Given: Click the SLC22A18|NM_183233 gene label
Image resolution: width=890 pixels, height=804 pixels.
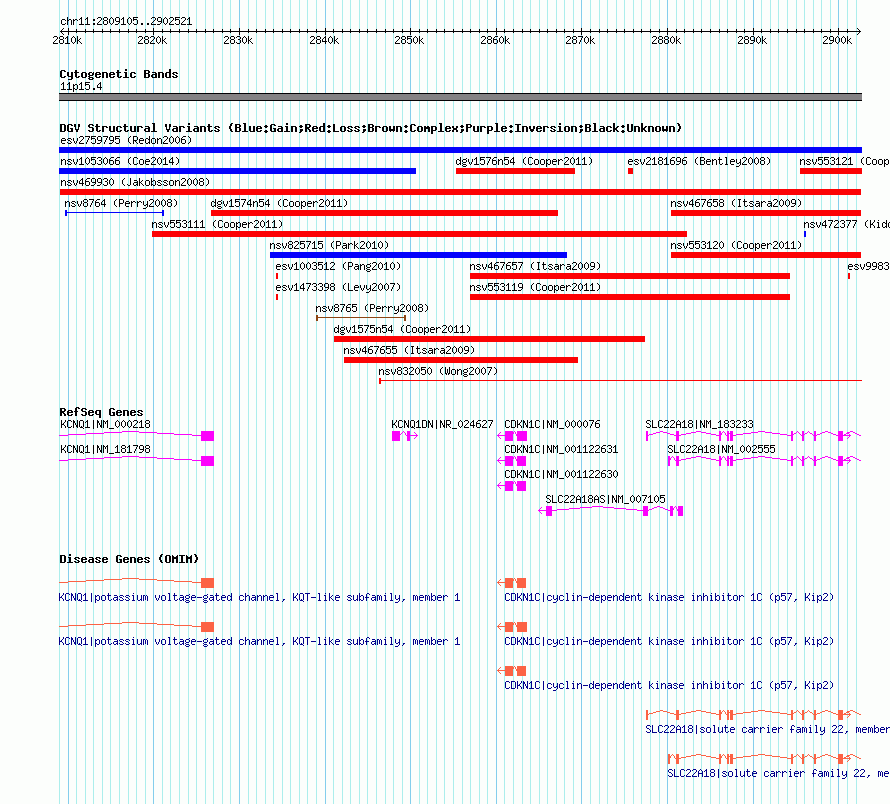Looking at the screenshot, I should click(699, 424).
